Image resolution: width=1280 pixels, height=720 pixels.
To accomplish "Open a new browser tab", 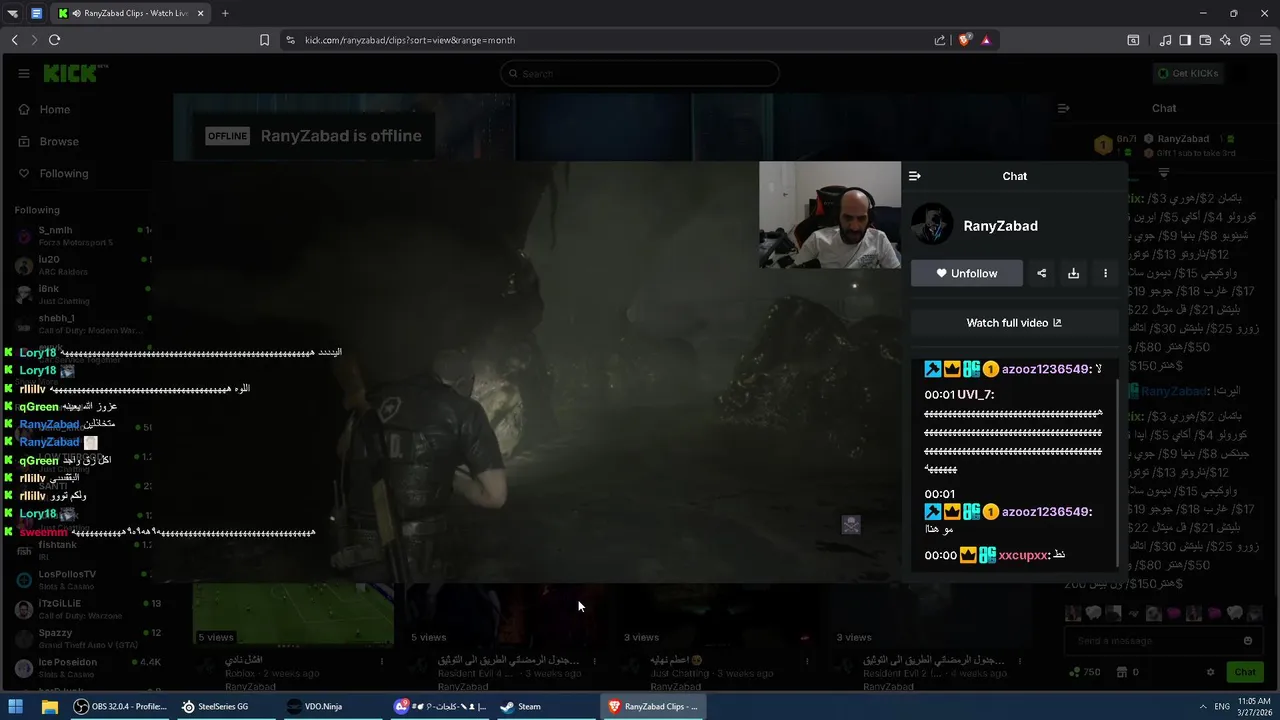I will tap(225, 13).
